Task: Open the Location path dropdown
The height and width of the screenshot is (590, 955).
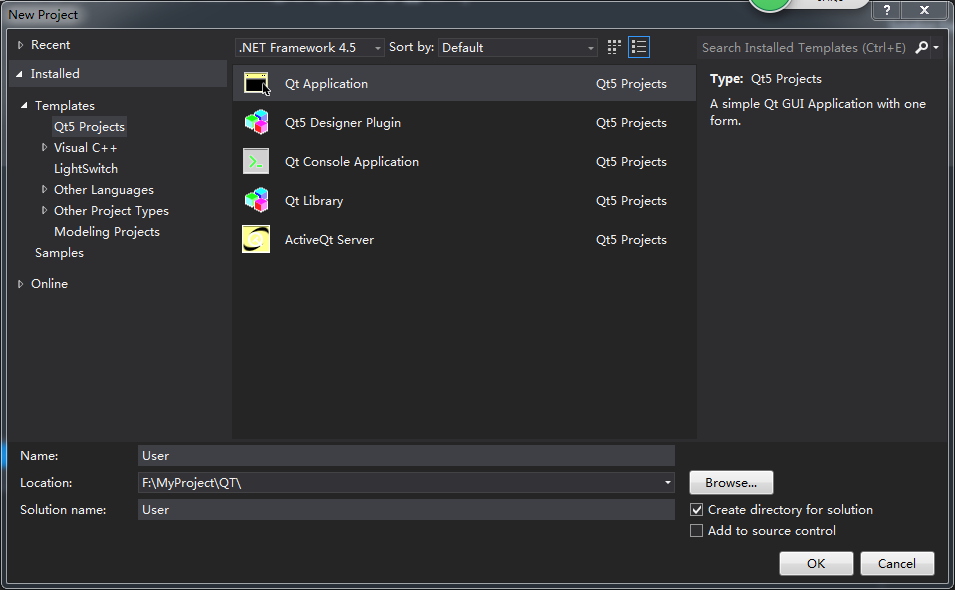Action: 668,483
